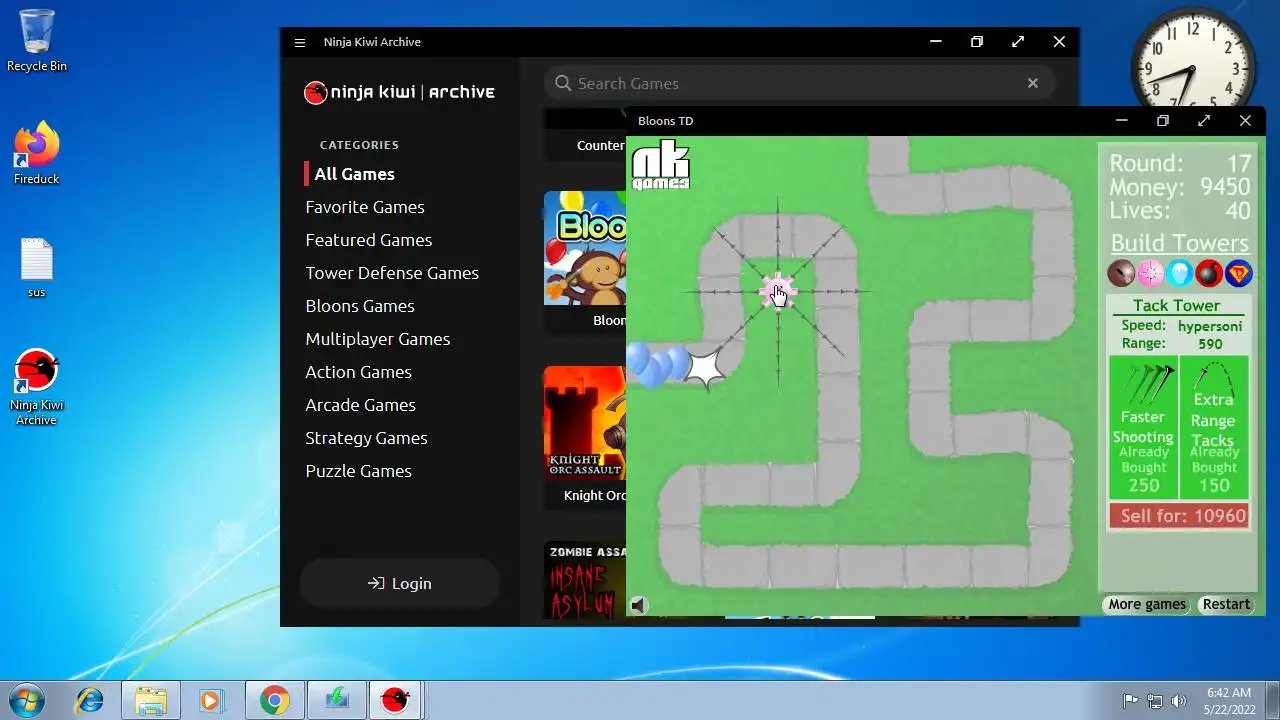Open the Zombie Assault Insane Asylum thumbnail
The width and height of the screenshot is (1280, 720).
click(x=585, y=580)
